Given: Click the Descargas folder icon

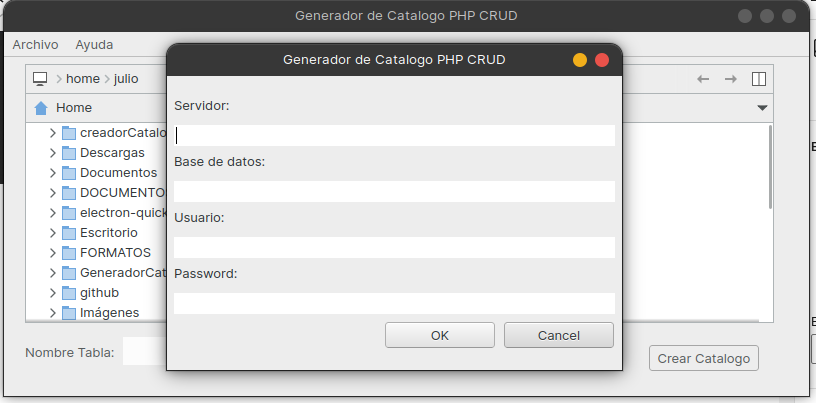Looking at the screenshot, I should 69,153.
